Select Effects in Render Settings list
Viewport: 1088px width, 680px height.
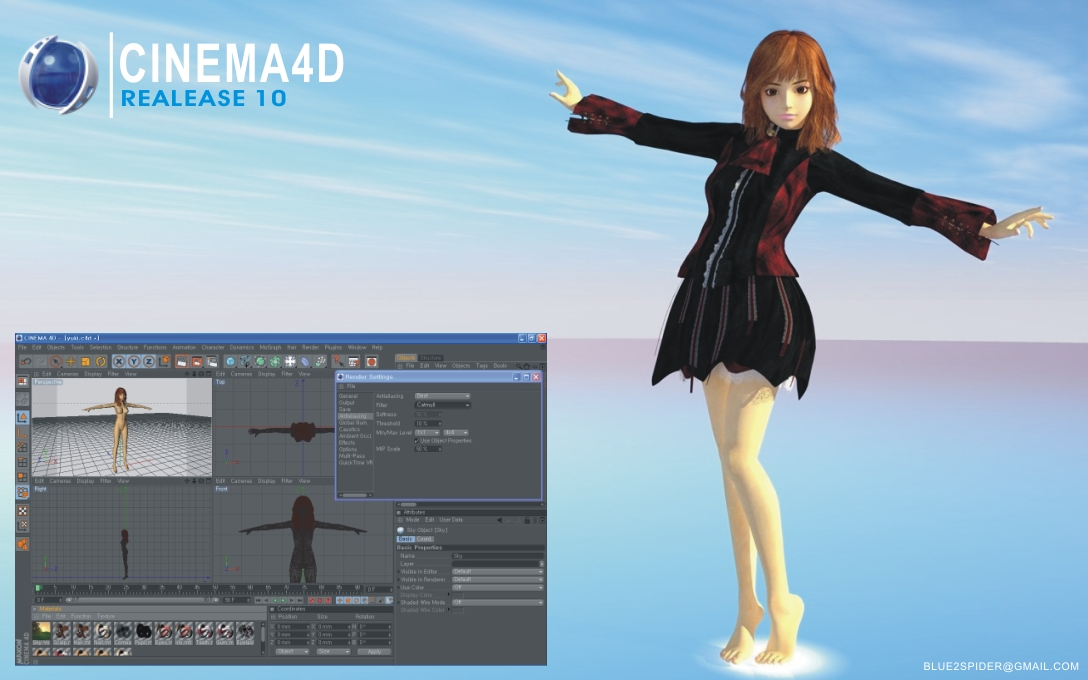tap(346, 443)
